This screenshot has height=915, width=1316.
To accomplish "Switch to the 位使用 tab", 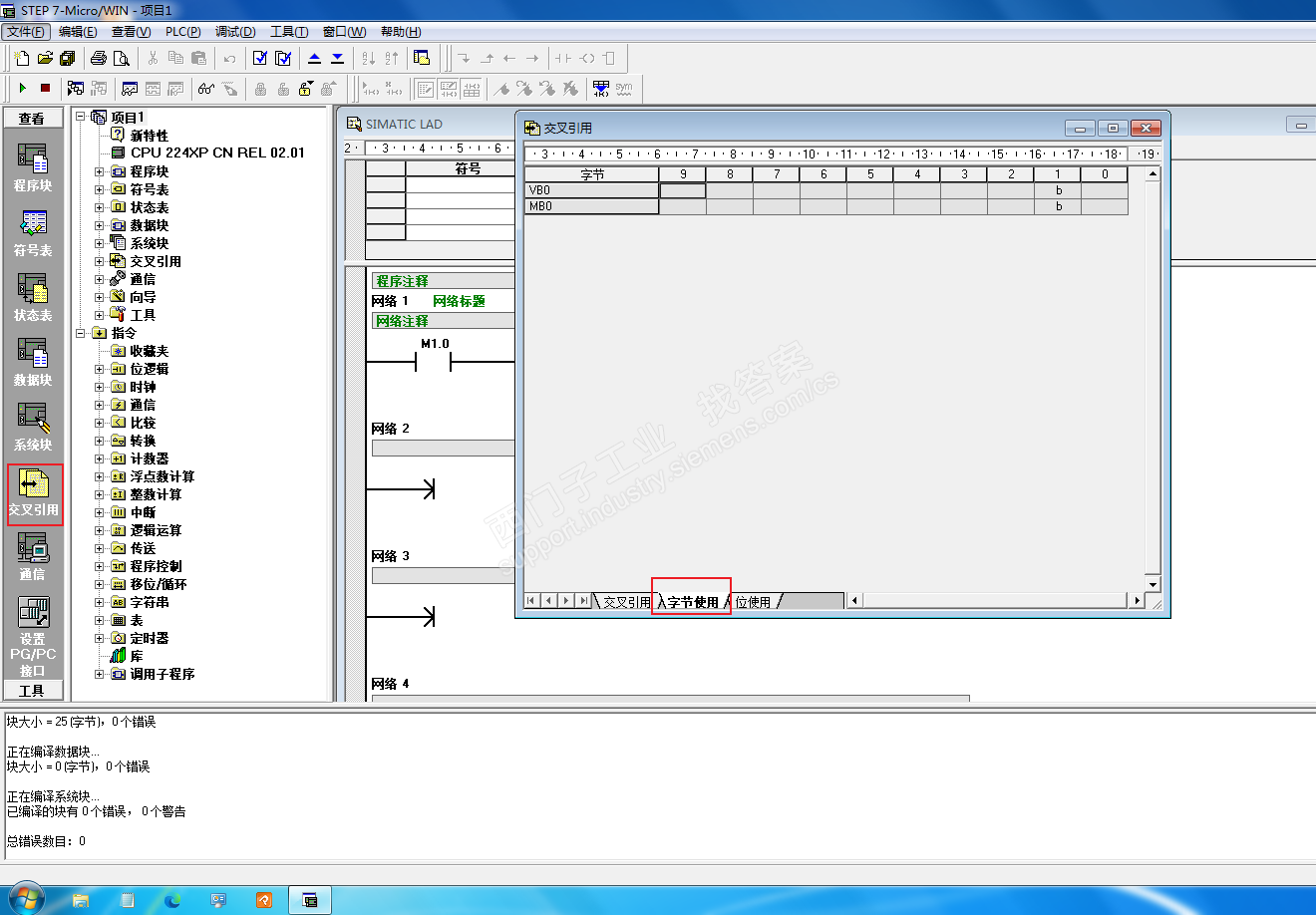I will tap(753, 602).
